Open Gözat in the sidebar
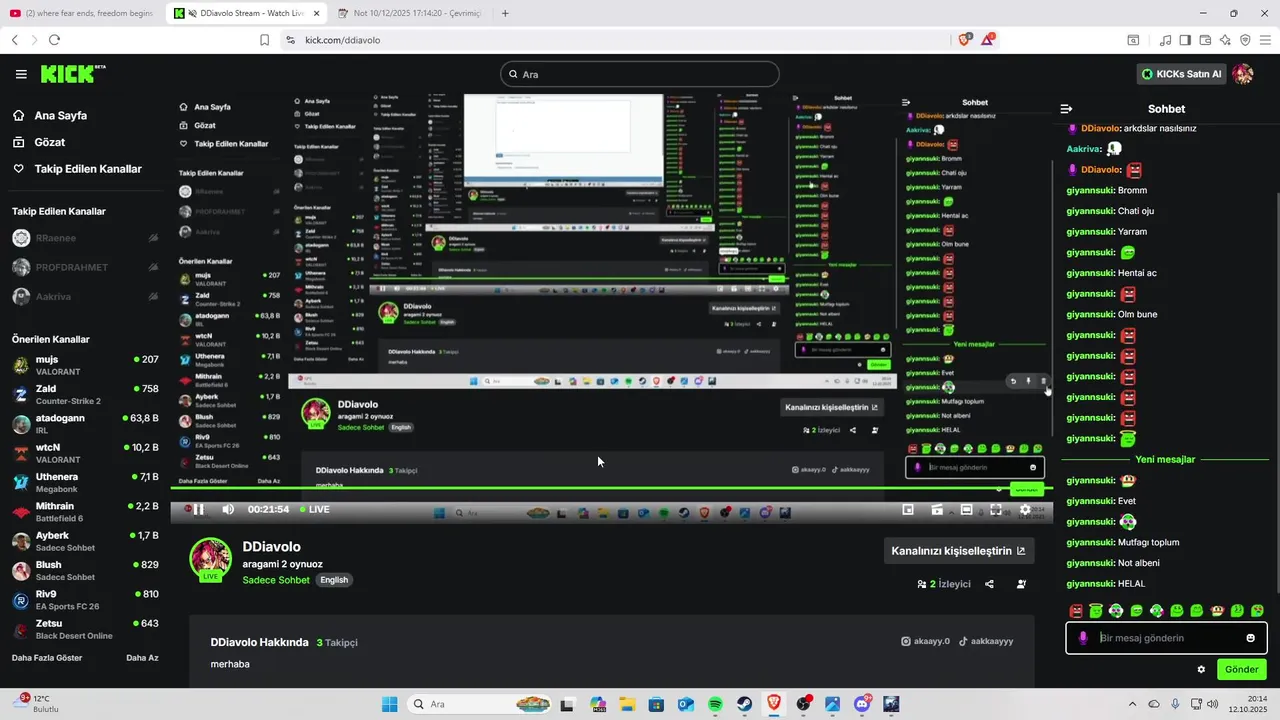1280x720 pixels. (x=83, y=142)
